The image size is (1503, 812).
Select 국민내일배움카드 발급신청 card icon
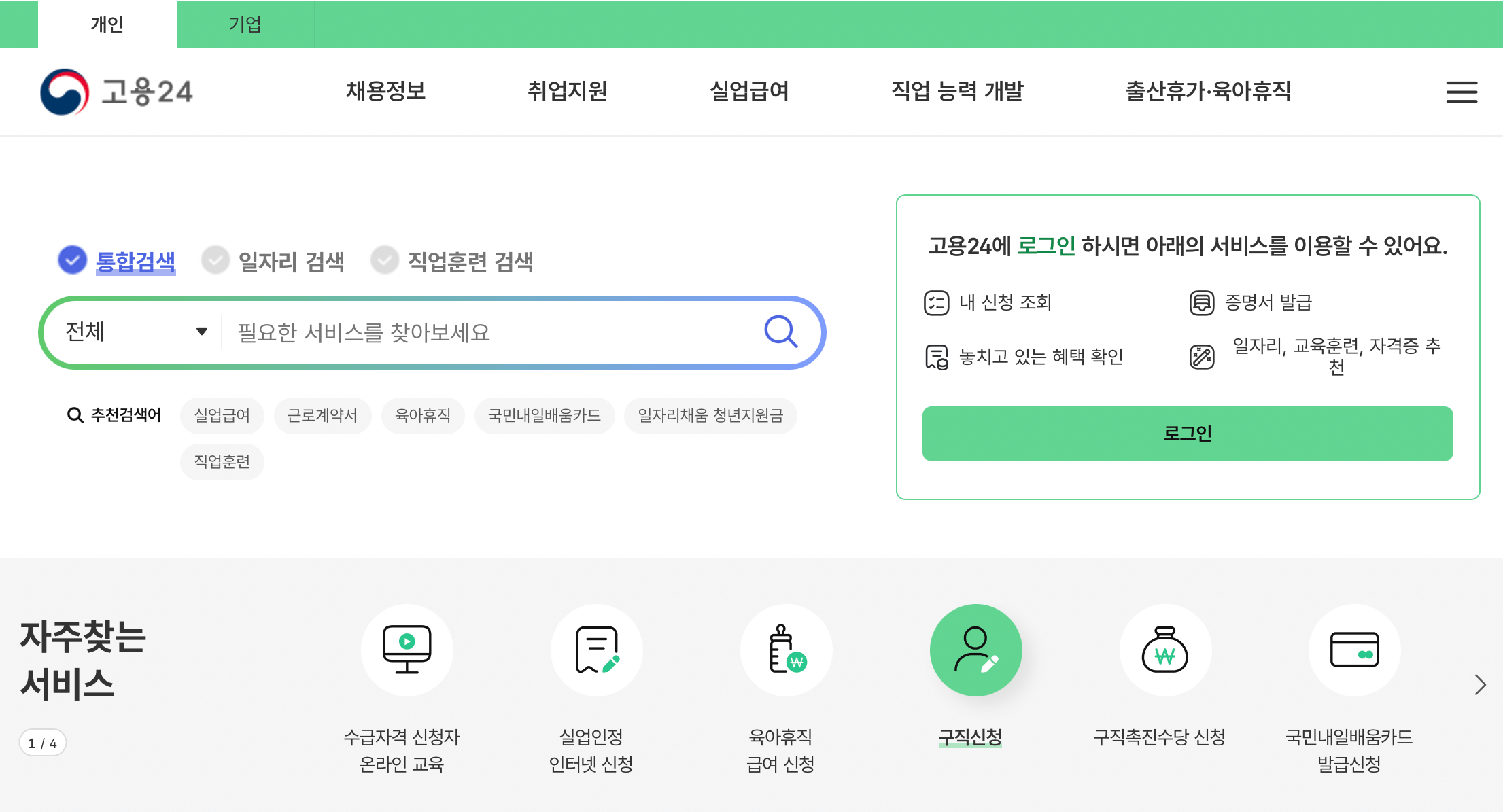1354,650
